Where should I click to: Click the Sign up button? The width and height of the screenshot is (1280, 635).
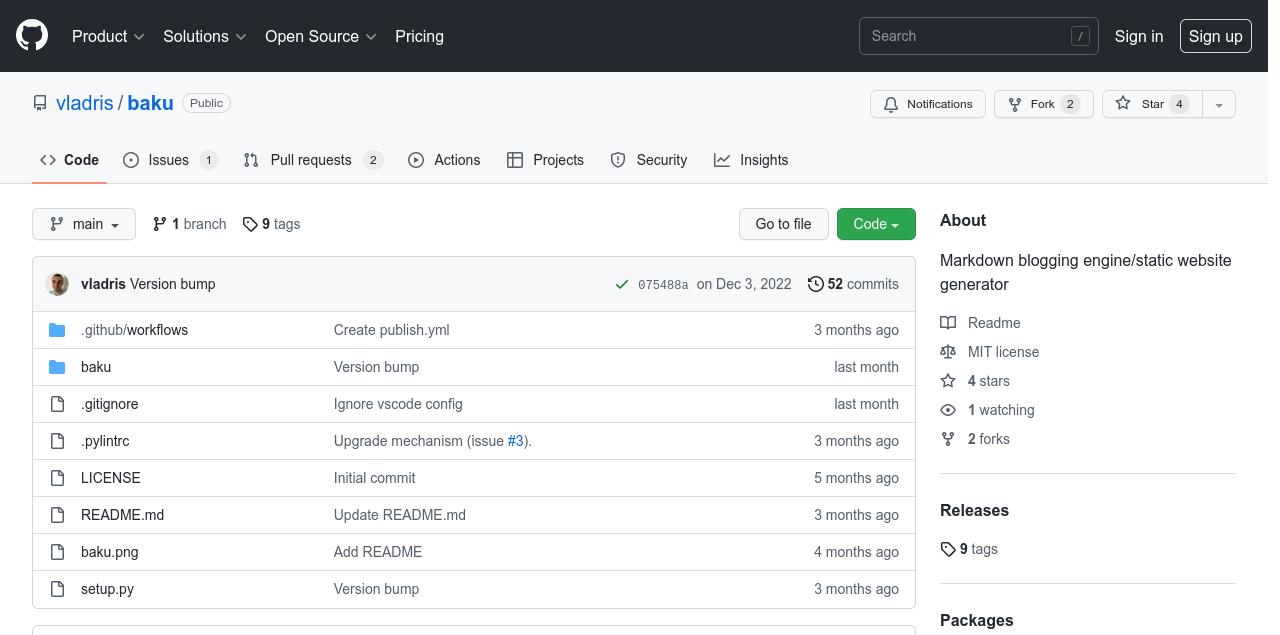pos(1215,36)
